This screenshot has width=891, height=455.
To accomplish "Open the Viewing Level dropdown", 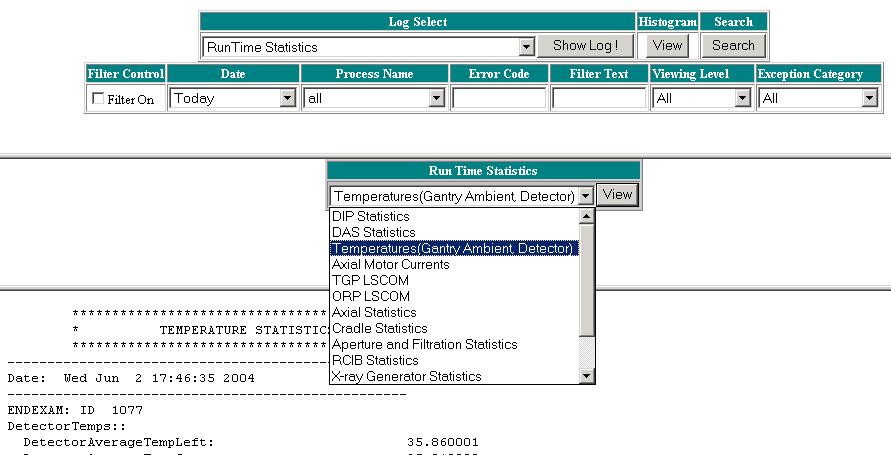I will coord(742,98).
